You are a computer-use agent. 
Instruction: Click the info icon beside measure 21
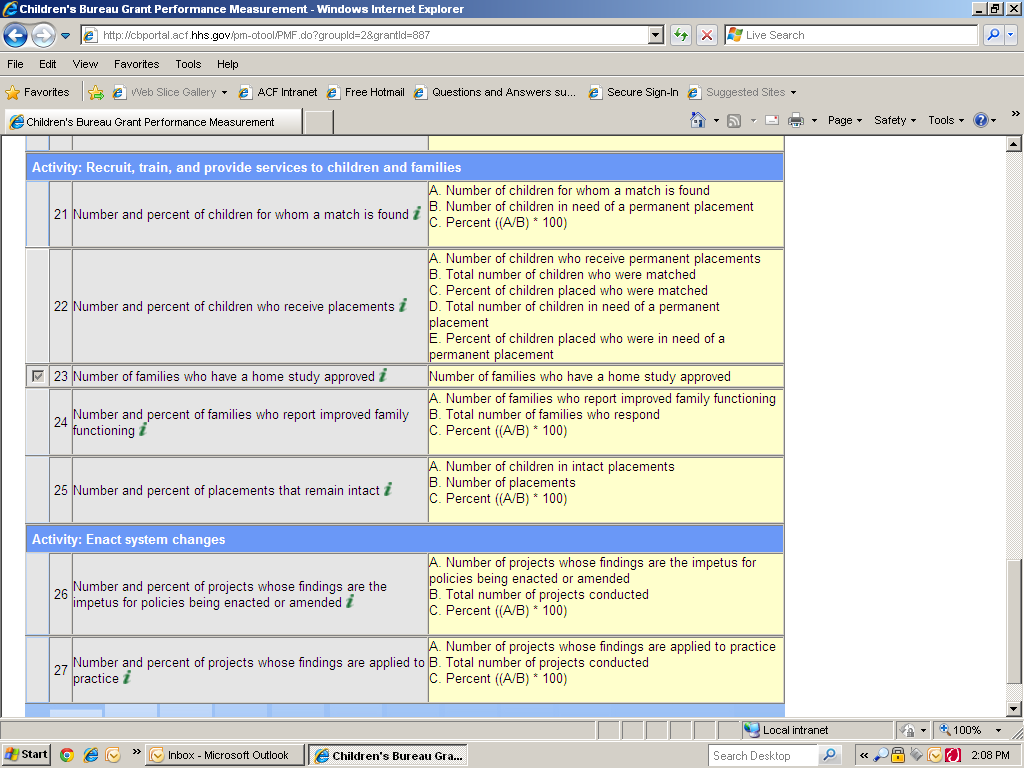point(417,213)
